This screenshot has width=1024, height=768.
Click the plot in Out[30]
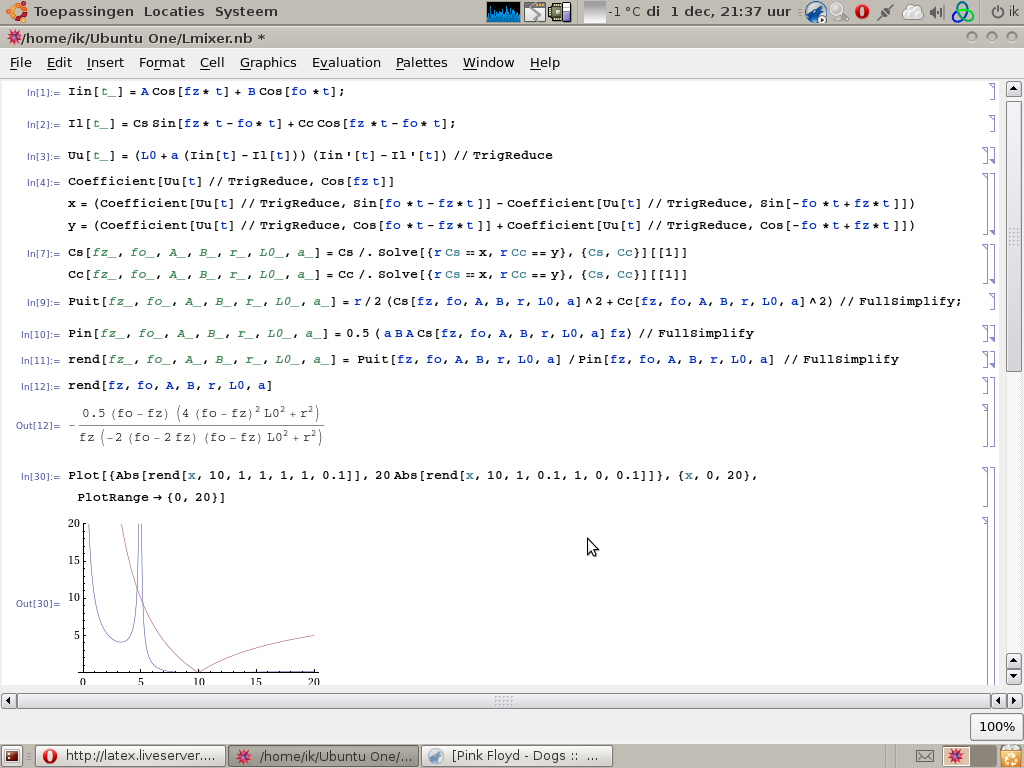coord(198,600)
